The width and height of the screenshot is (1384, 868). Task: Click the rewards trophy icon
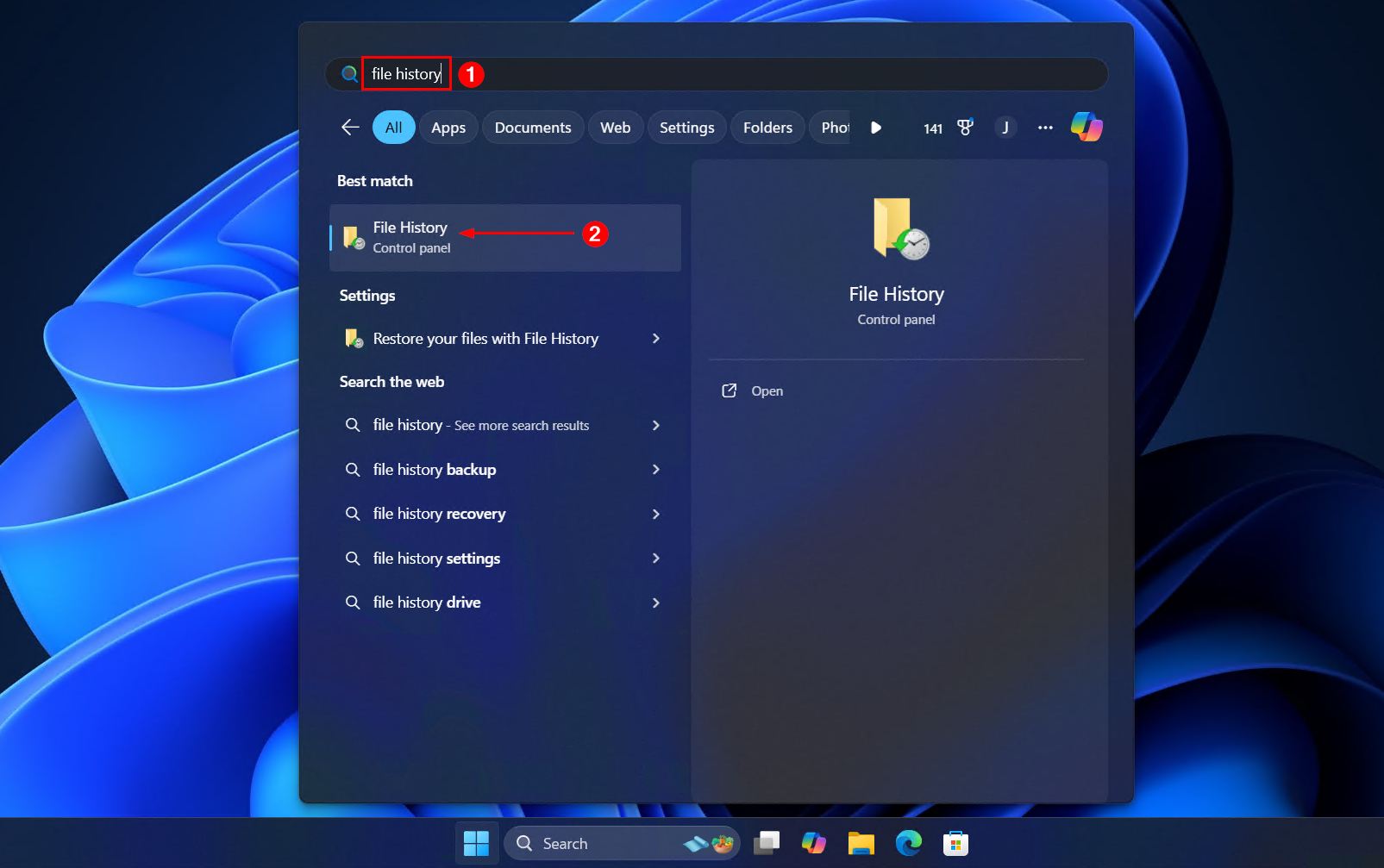click(965, 128)
